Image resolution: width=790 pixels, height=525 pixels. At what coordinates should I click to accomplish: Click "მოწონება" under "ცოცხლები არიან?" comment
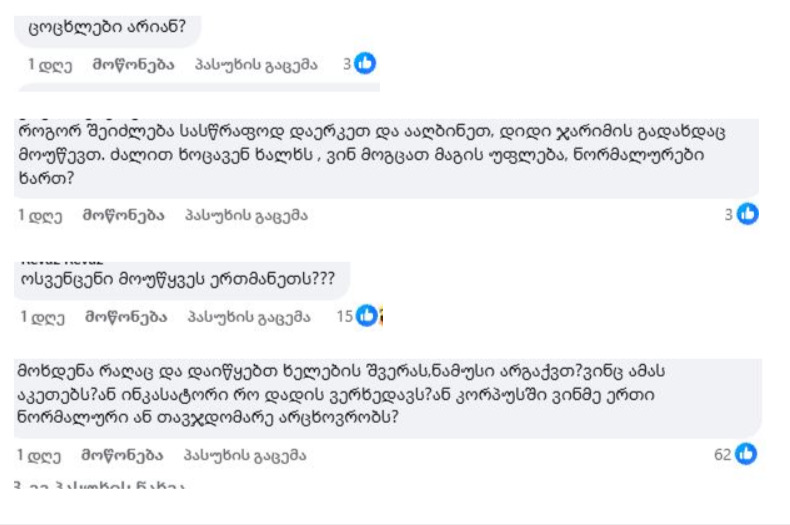point(134,64)
